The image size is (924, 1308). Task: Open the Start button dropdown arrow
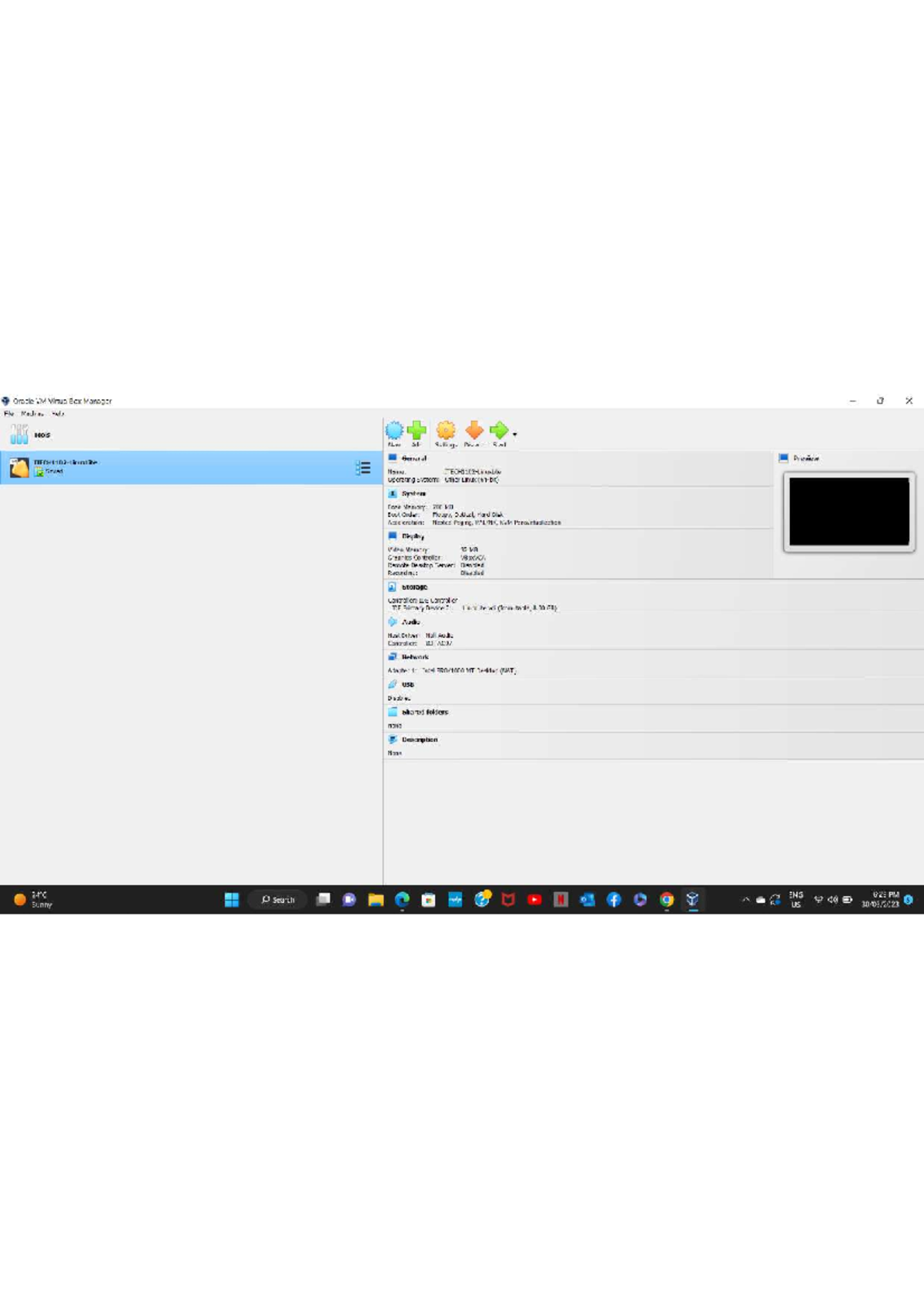[515, 434]
